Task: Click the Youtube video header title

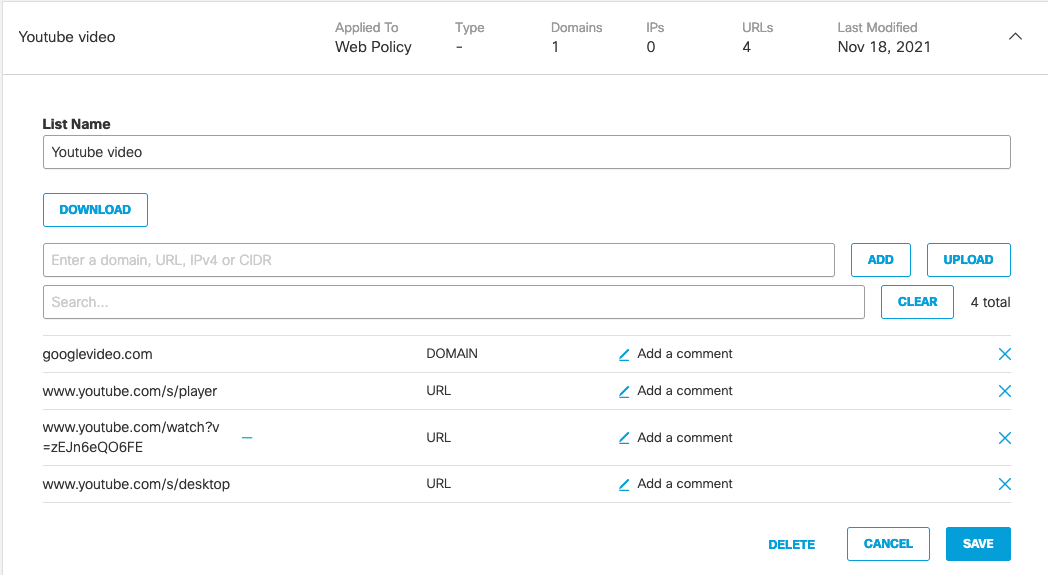Action: (67, 37)
